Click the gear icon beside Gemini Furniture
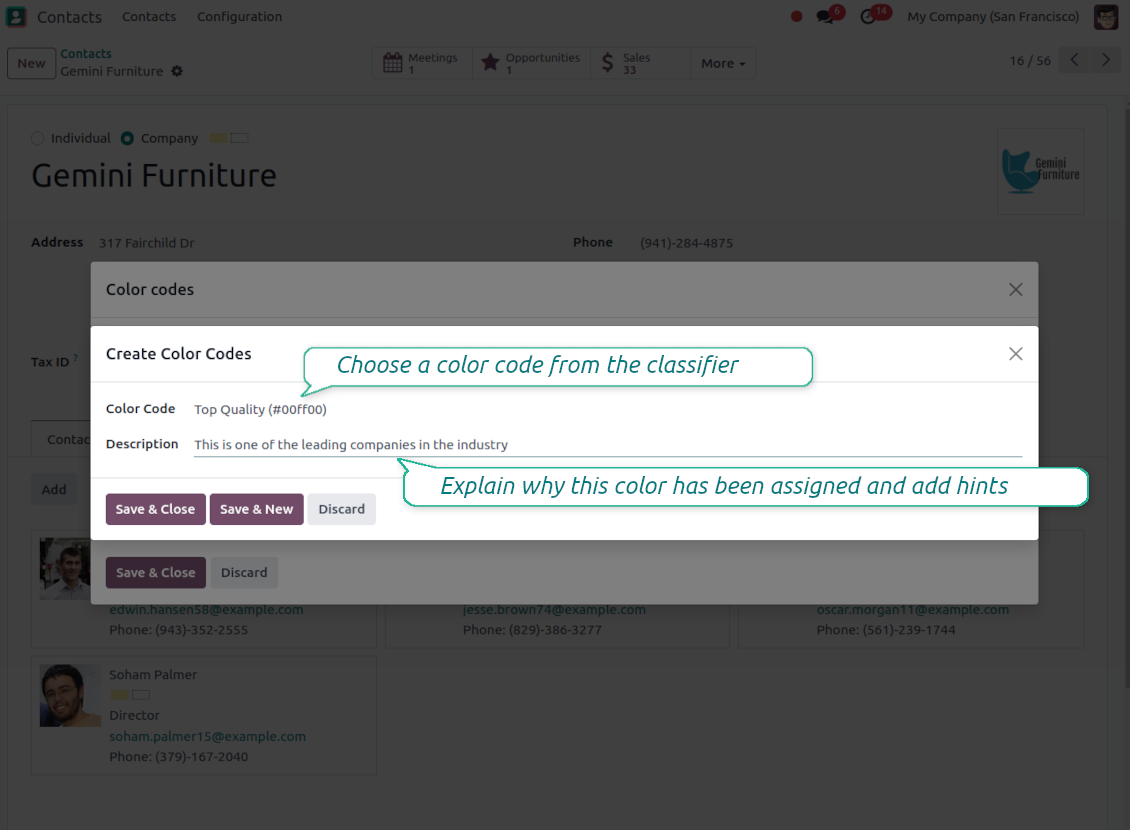1130x830 pixels. 177,72
